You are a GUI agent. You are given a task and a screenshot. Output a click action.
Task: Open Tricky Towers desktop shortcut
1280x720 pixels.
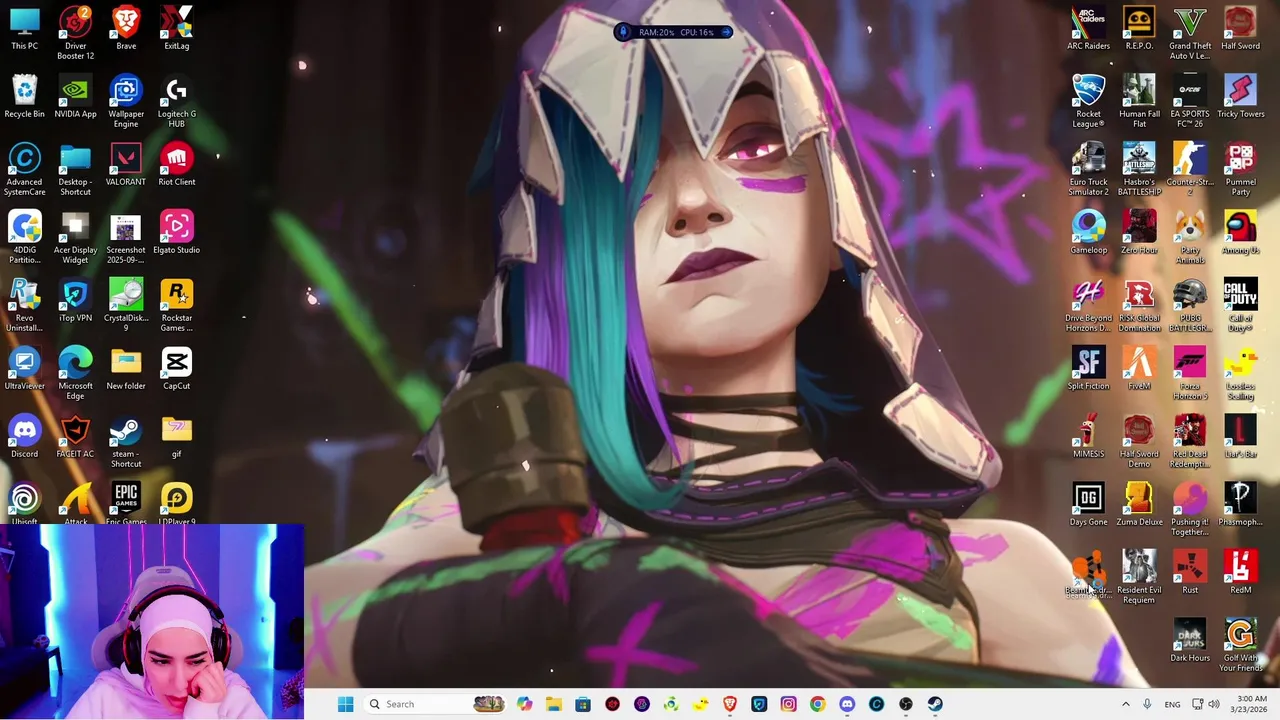(1241, 97)
